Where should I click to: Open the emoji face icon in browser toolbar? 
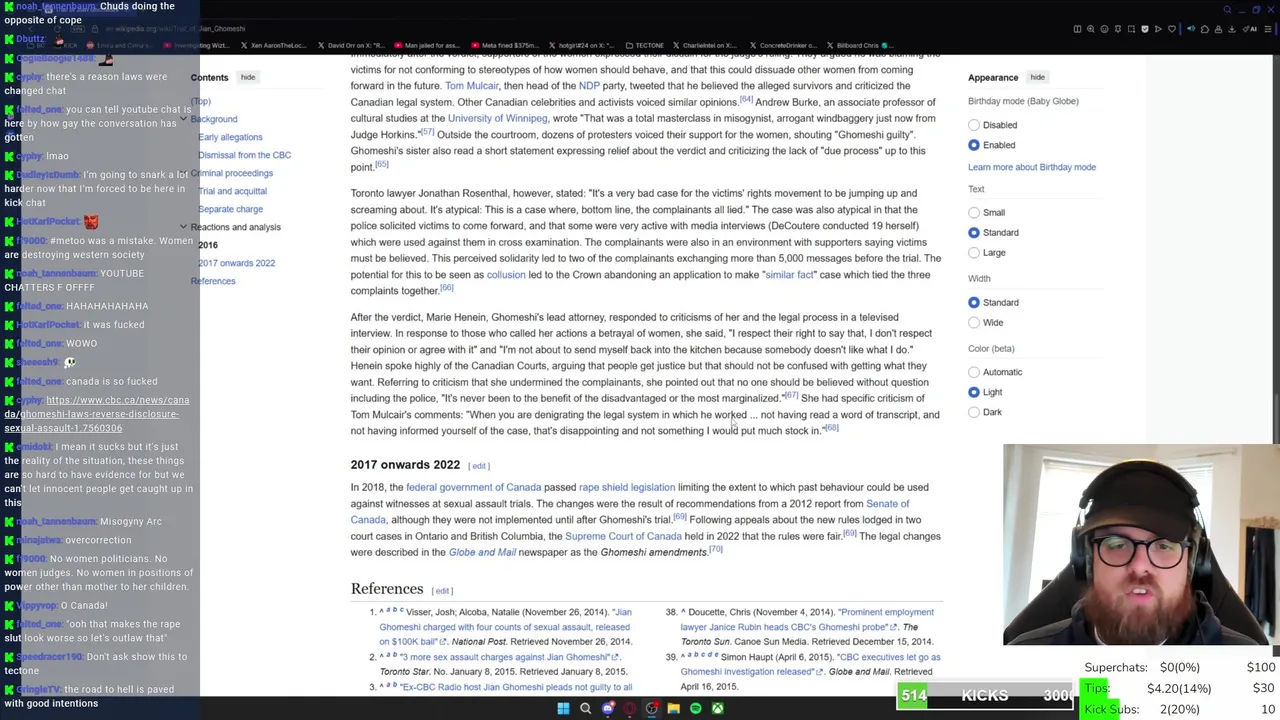tap(1104, 29)
